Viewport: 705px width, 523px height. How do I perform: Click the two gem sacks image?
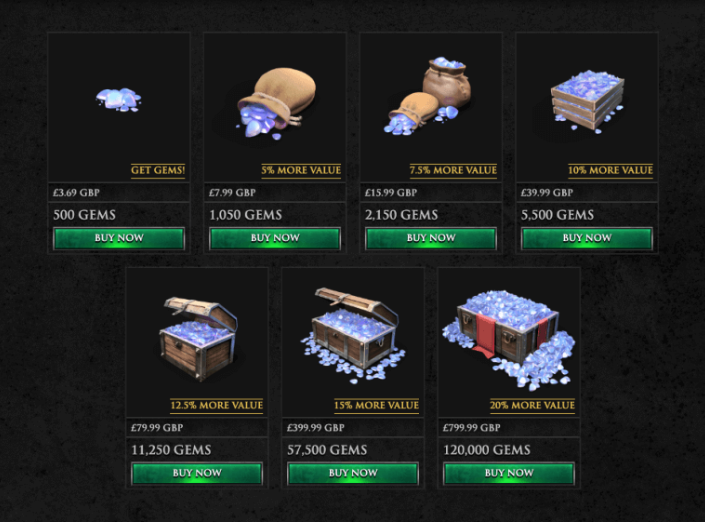tap(428, 96)
